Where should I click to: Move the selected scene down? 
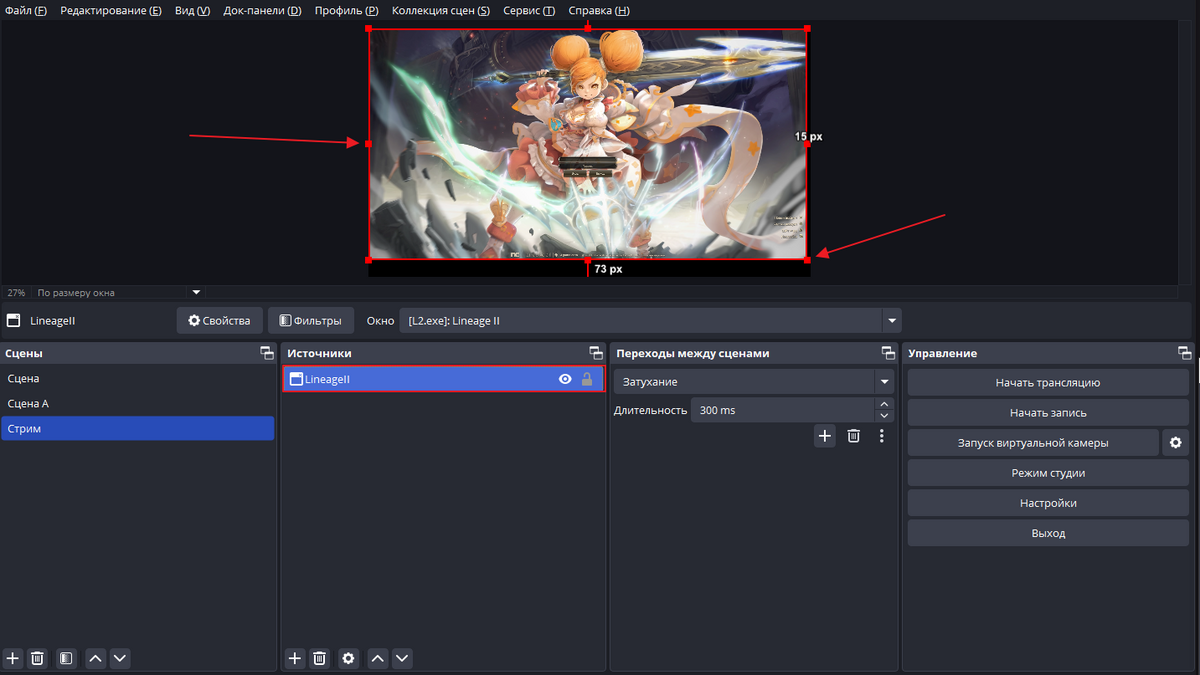(120, 658)
